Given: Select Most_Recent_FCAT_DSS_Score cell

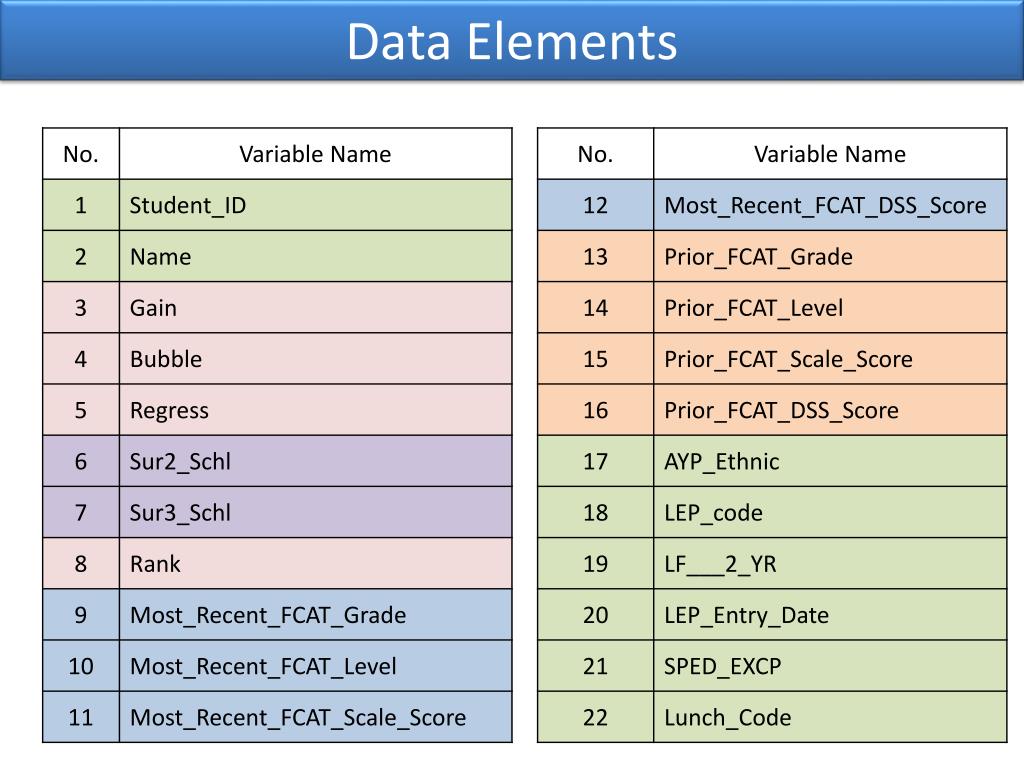Looking at the screenshot, I should (830, 205).
